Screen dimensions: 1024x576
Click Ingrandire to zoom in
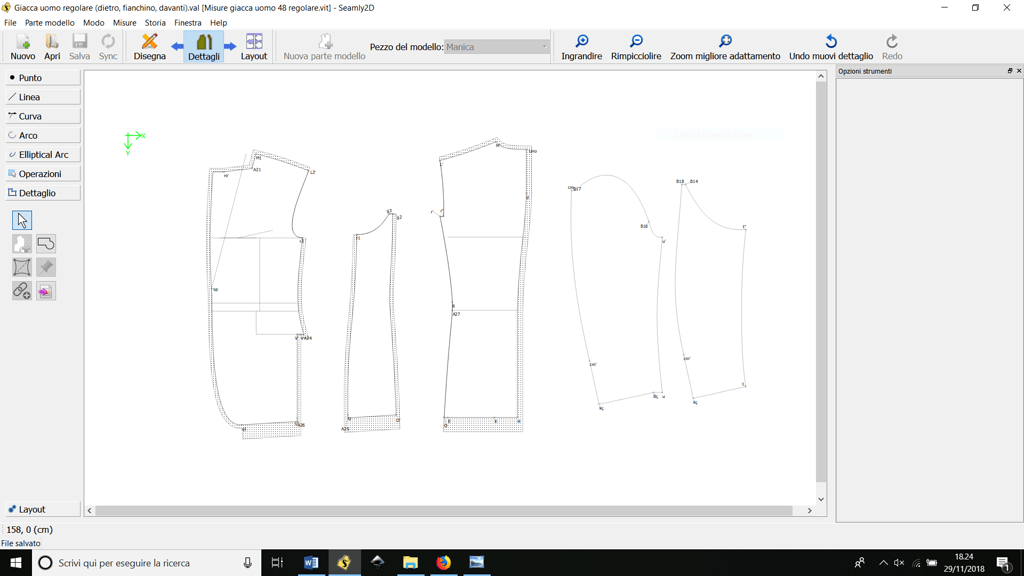(583, 44)
